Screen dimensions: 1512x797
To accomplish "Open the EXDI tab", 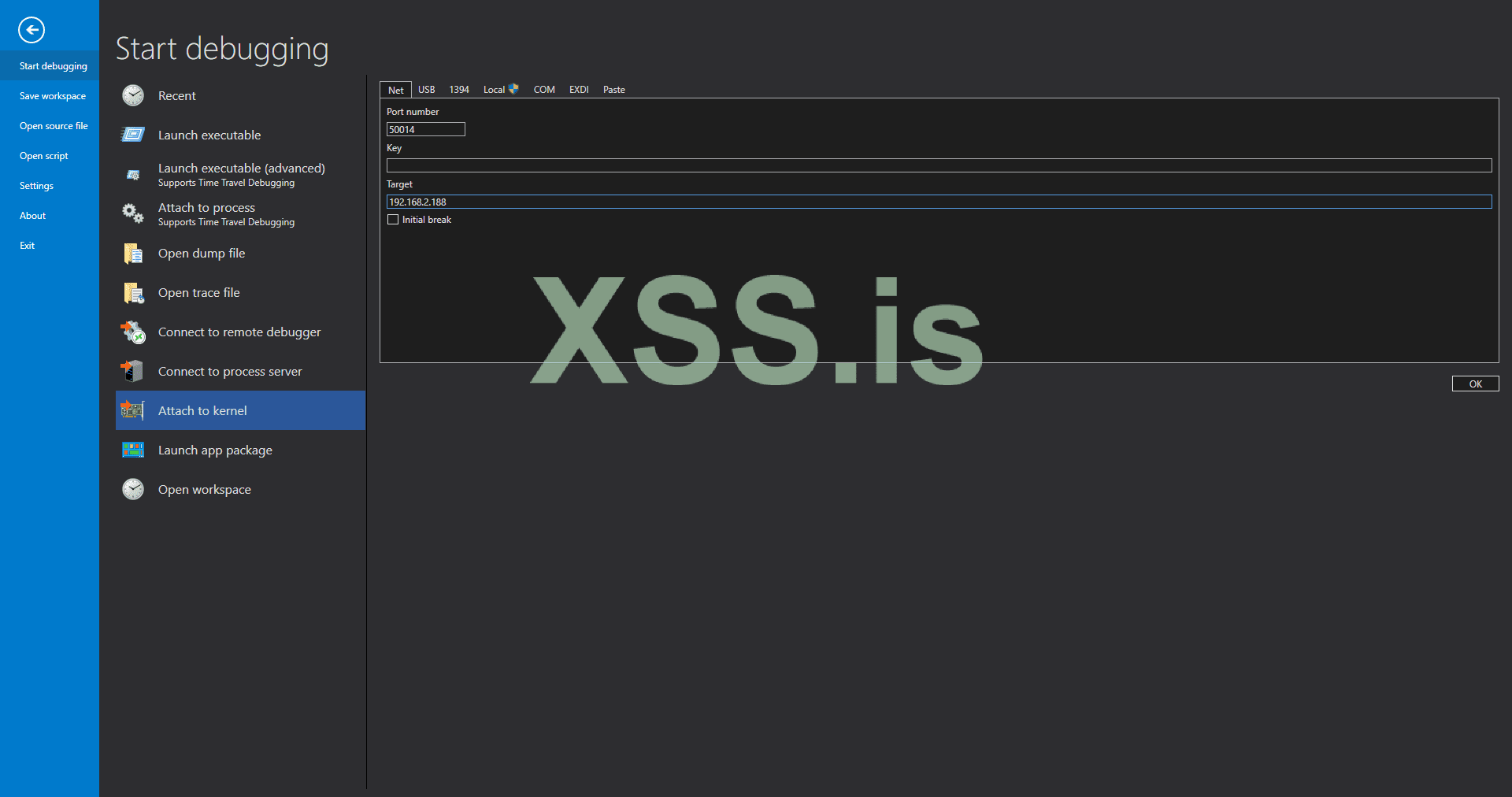I will click(579, 90).
